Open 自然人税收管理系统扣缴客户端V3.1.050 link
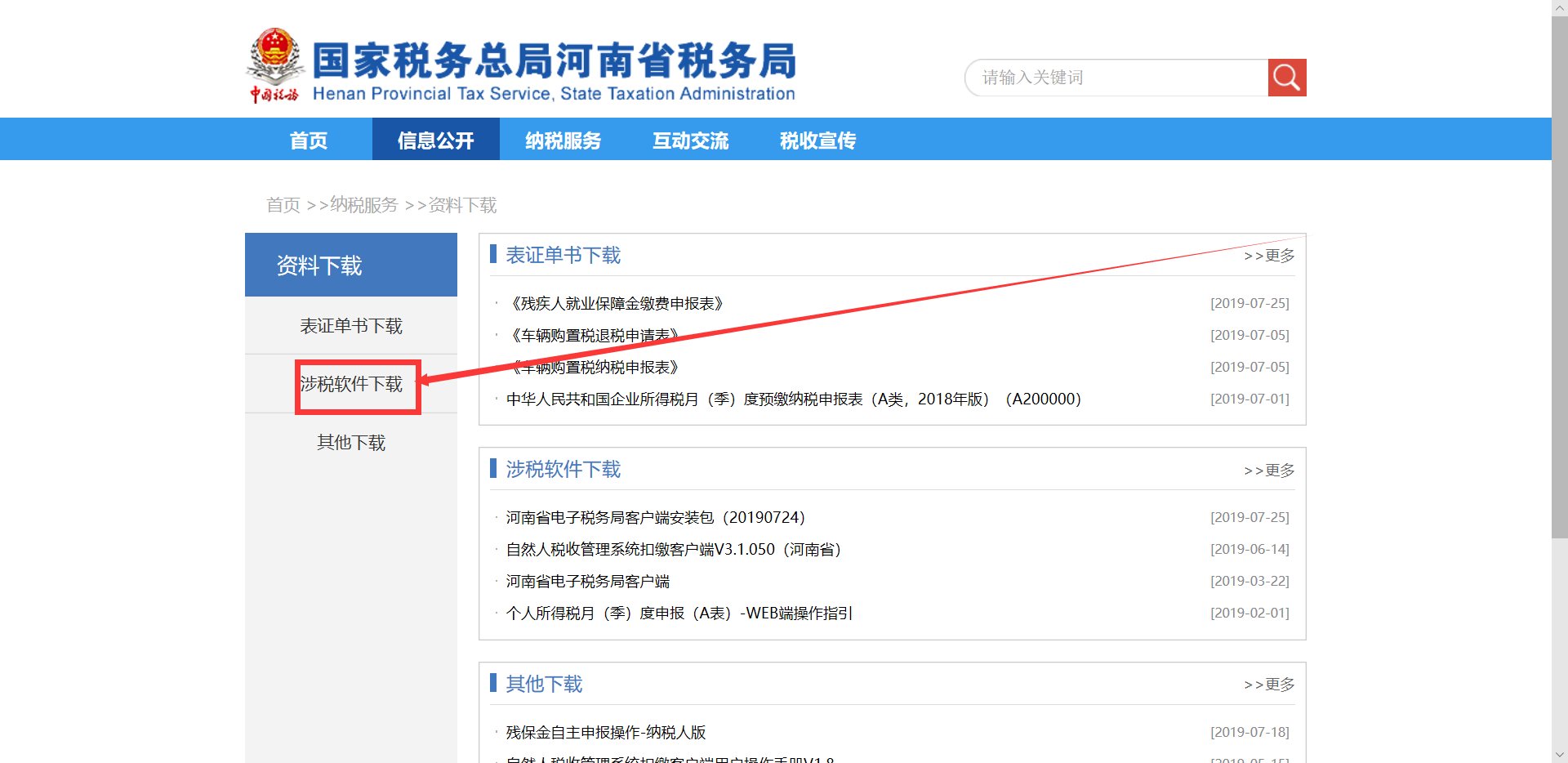Viewport: 1568px width, 763px height. (676, 549)
